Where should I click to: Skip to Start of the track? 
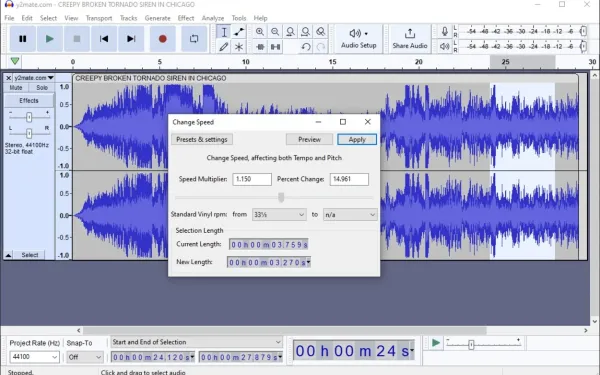pos(104,39)
